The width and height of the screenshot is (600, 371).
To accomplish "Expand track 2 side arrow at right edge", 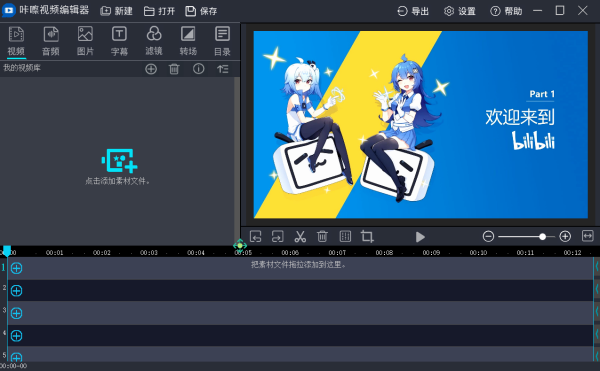I will pyautogui.click(x=597, y=289).
